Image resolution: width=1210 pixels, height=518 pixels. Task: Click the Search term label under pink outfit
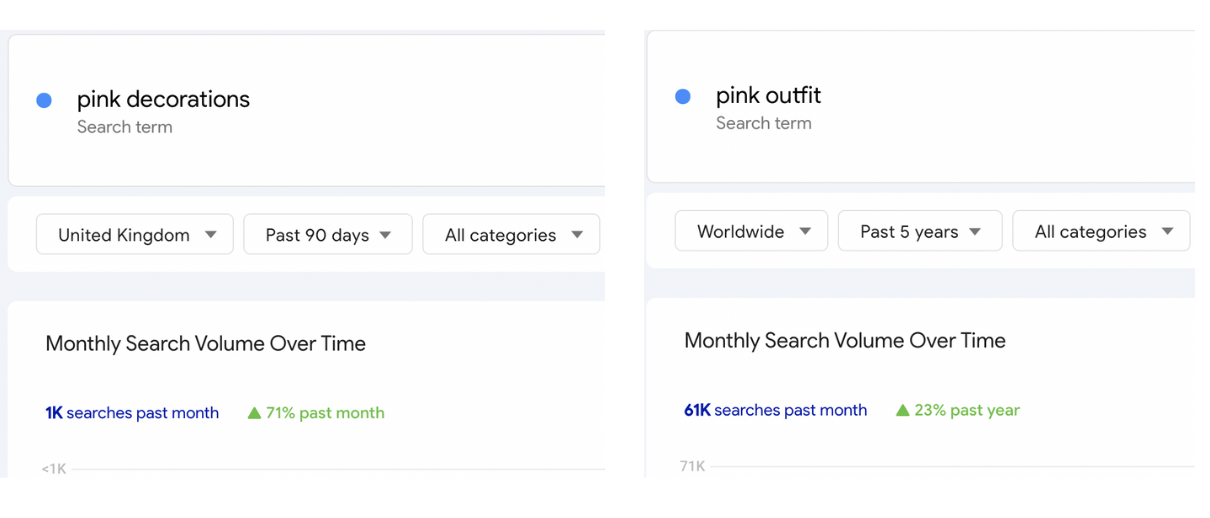point(764,123)
